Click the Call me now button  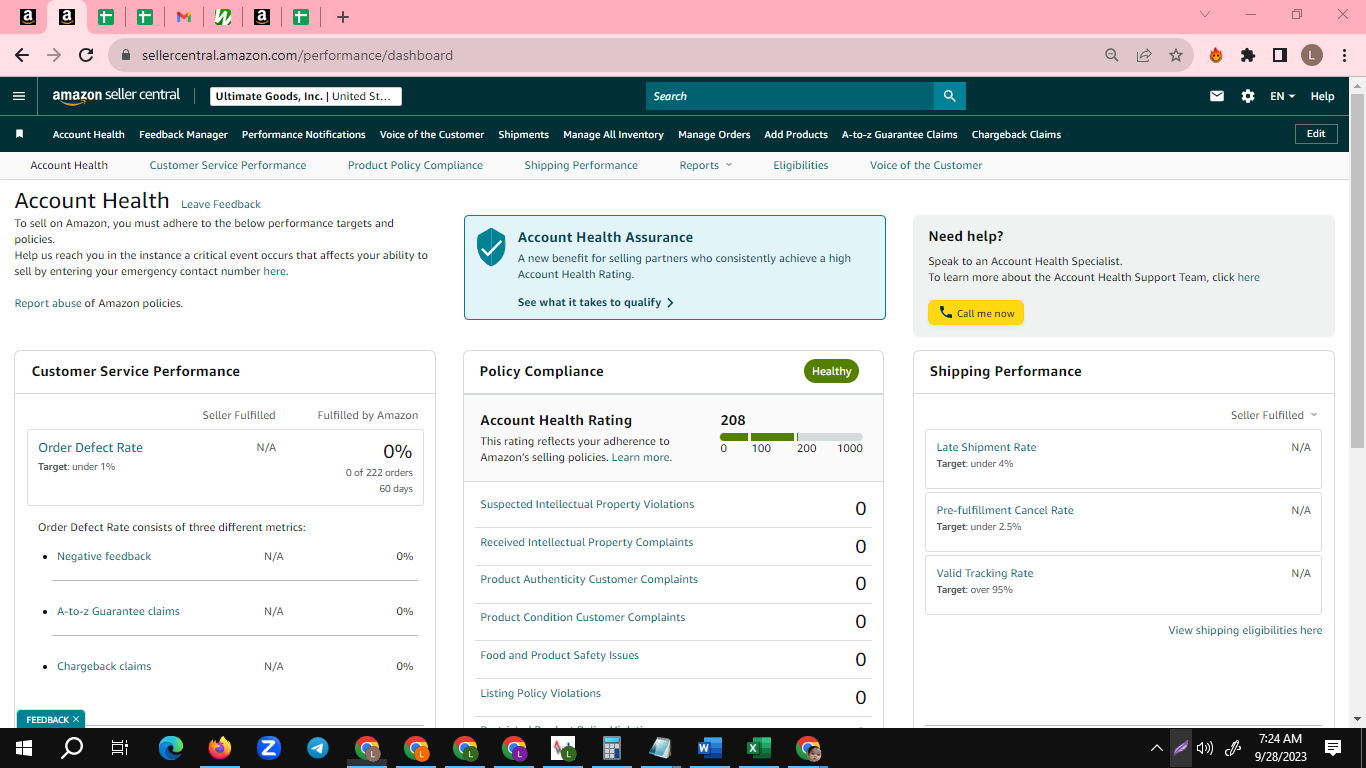tap(976, 313)
